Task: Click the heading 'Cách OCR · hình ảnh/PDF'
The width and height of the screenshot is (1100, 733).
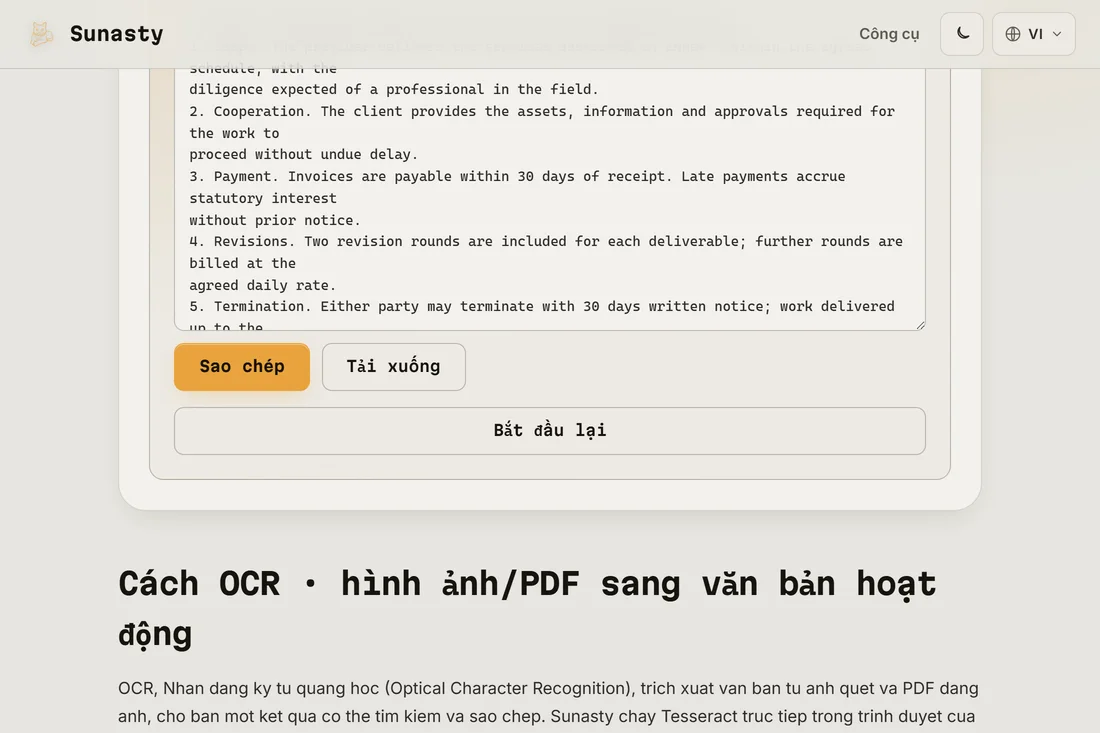Action: click(x=527, y=609)
